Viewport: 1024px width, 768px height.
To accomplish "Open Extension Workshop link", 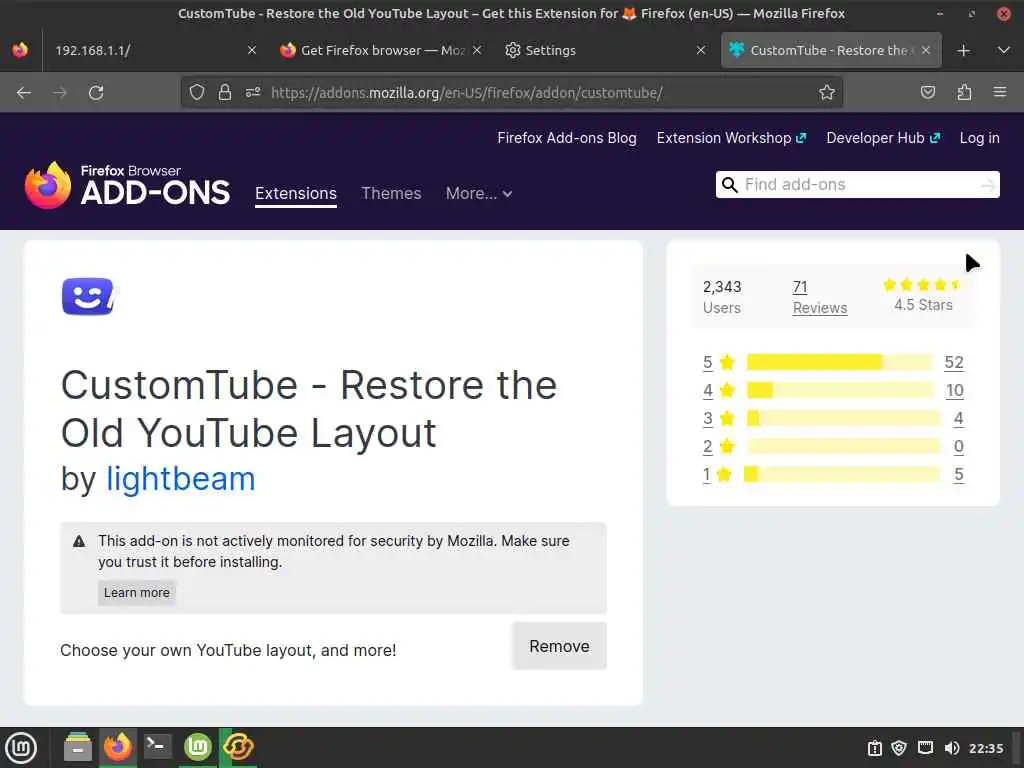I will [x=731, y=138].
